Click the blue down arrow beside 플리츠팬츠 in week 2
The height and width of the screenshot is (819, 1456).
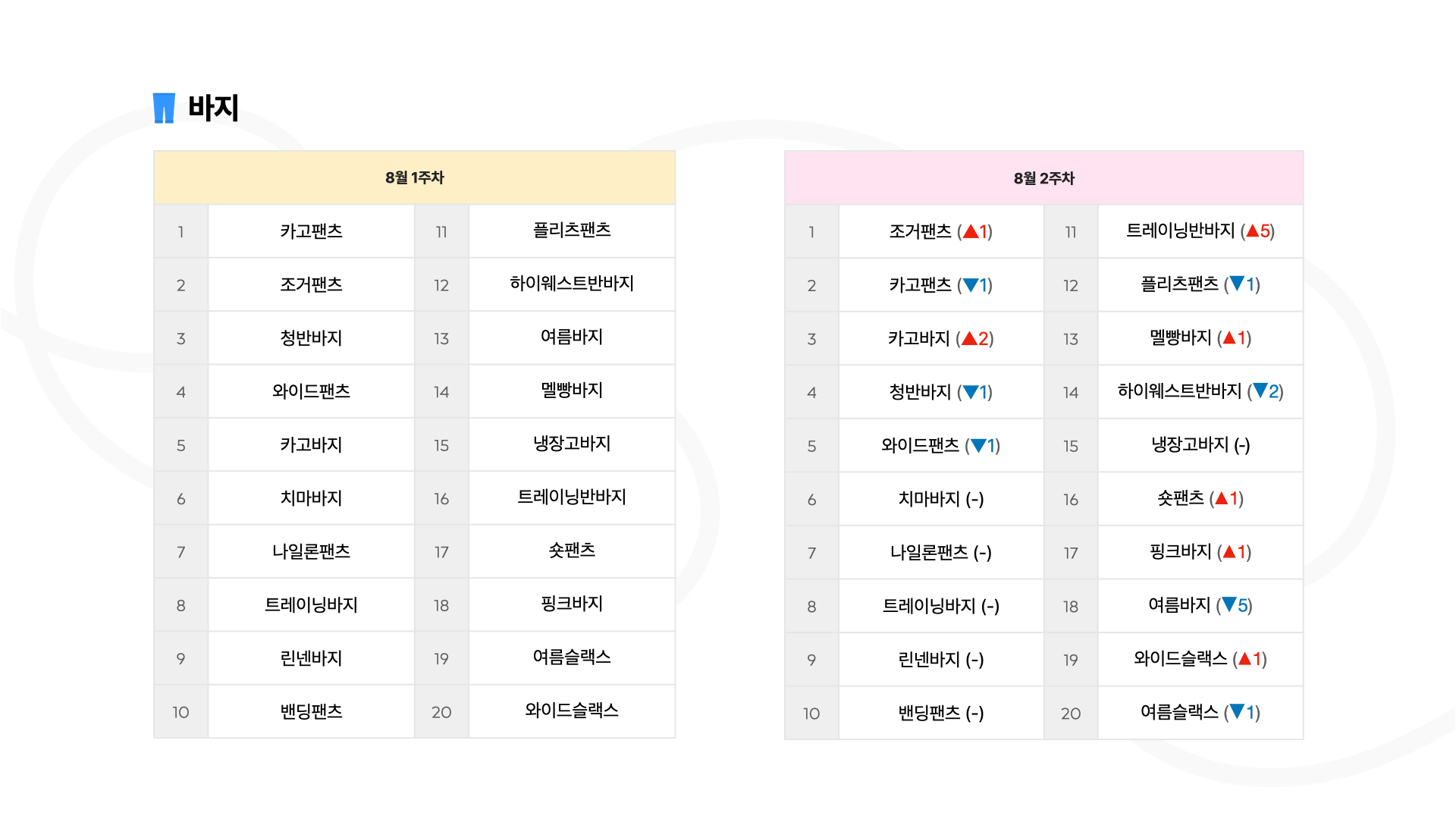tap(1237, 284)
